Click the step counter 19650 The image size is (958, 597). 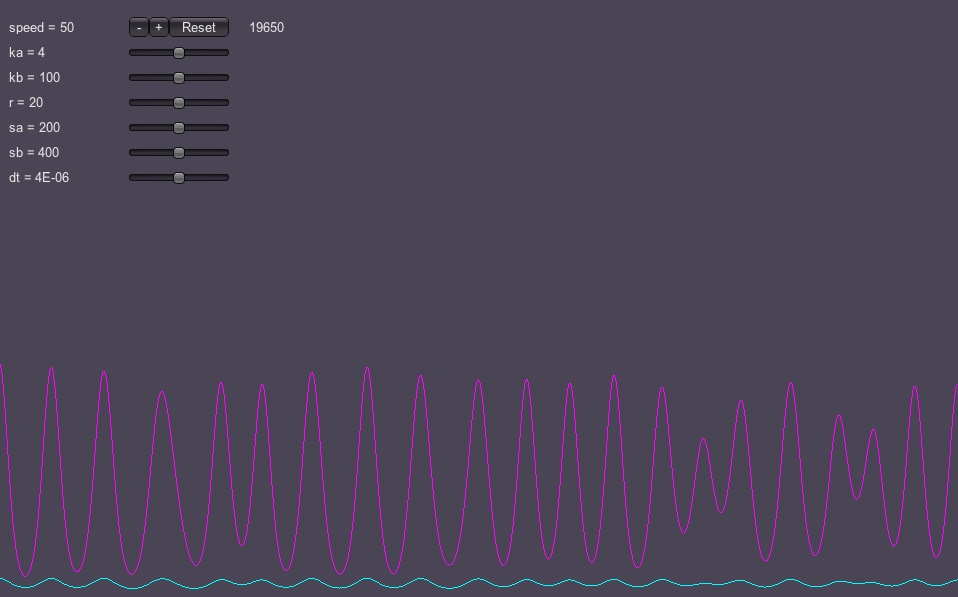(266, 27)
